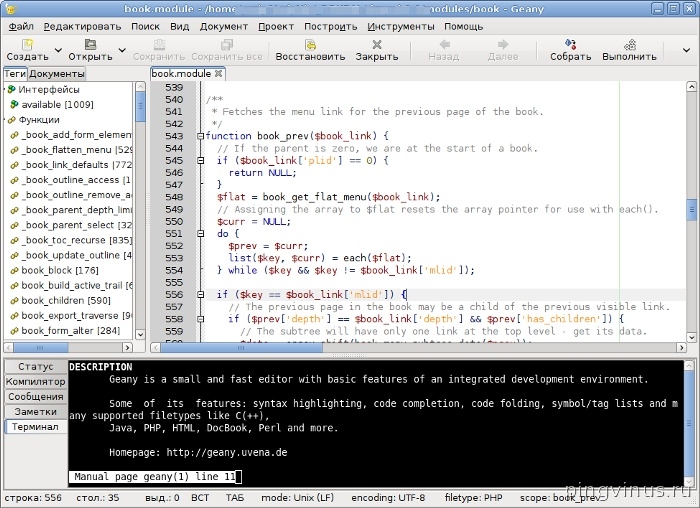
Task: Toggle the do-block fold at line 551
Action: click(x=201, y=233)
